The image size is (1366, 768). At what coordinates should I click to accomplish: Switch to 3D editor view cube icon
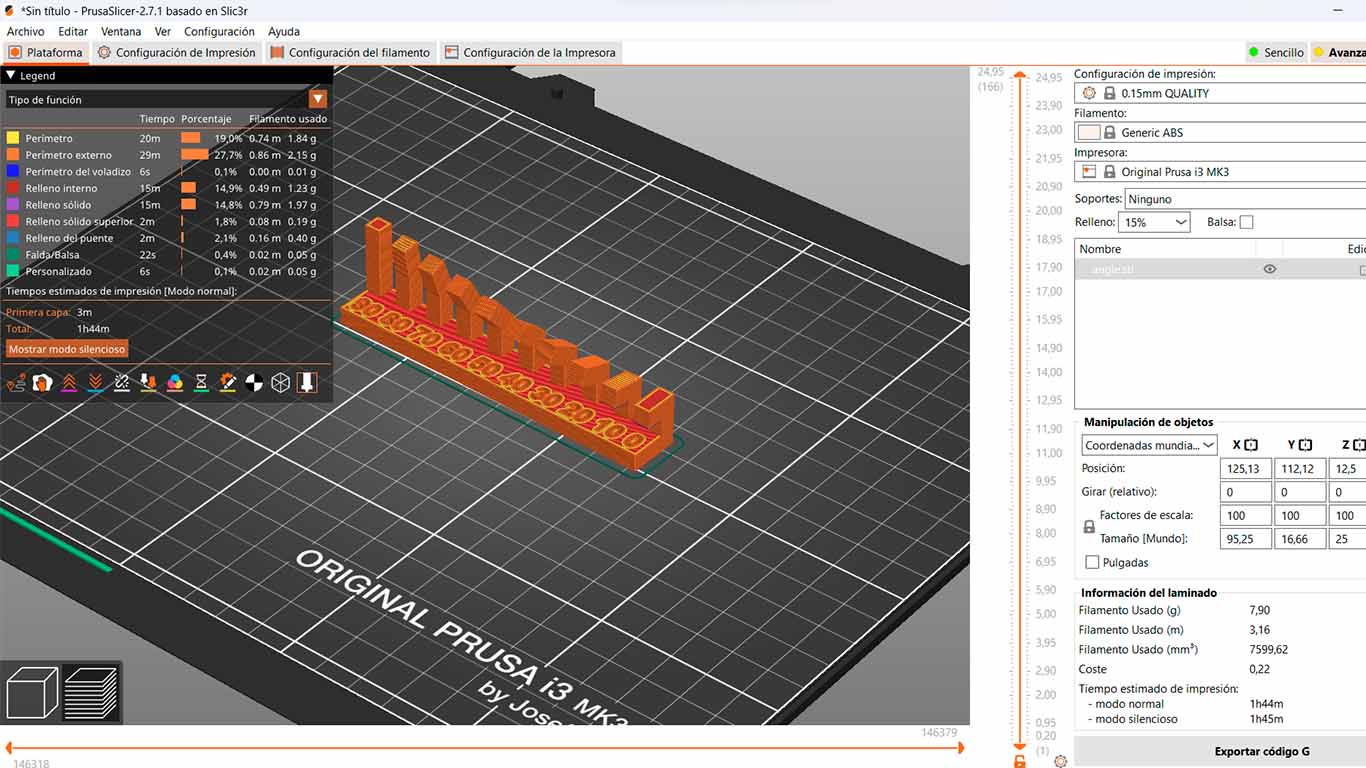pyautogui.click(x=32, y=692)
